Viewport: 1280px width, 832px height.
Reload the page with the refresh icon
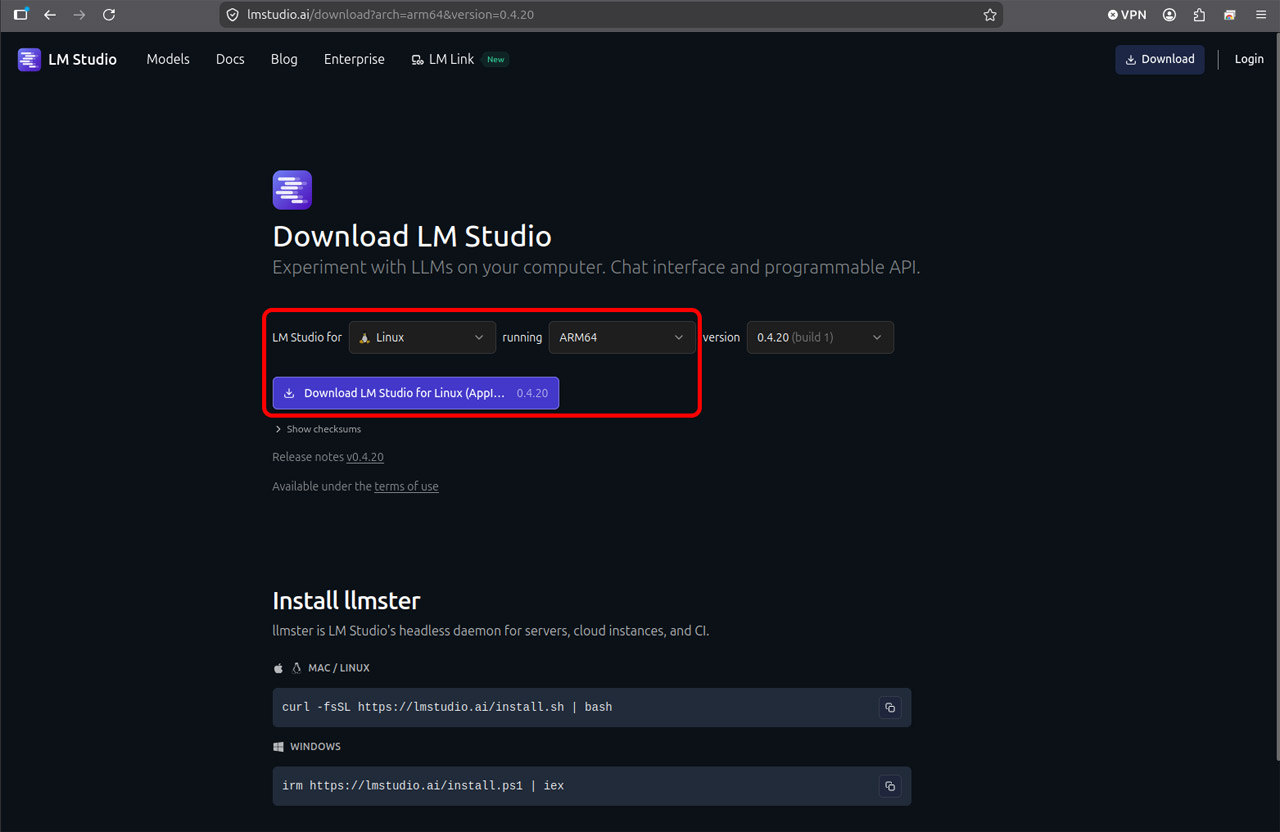click(x=109, y=15)
